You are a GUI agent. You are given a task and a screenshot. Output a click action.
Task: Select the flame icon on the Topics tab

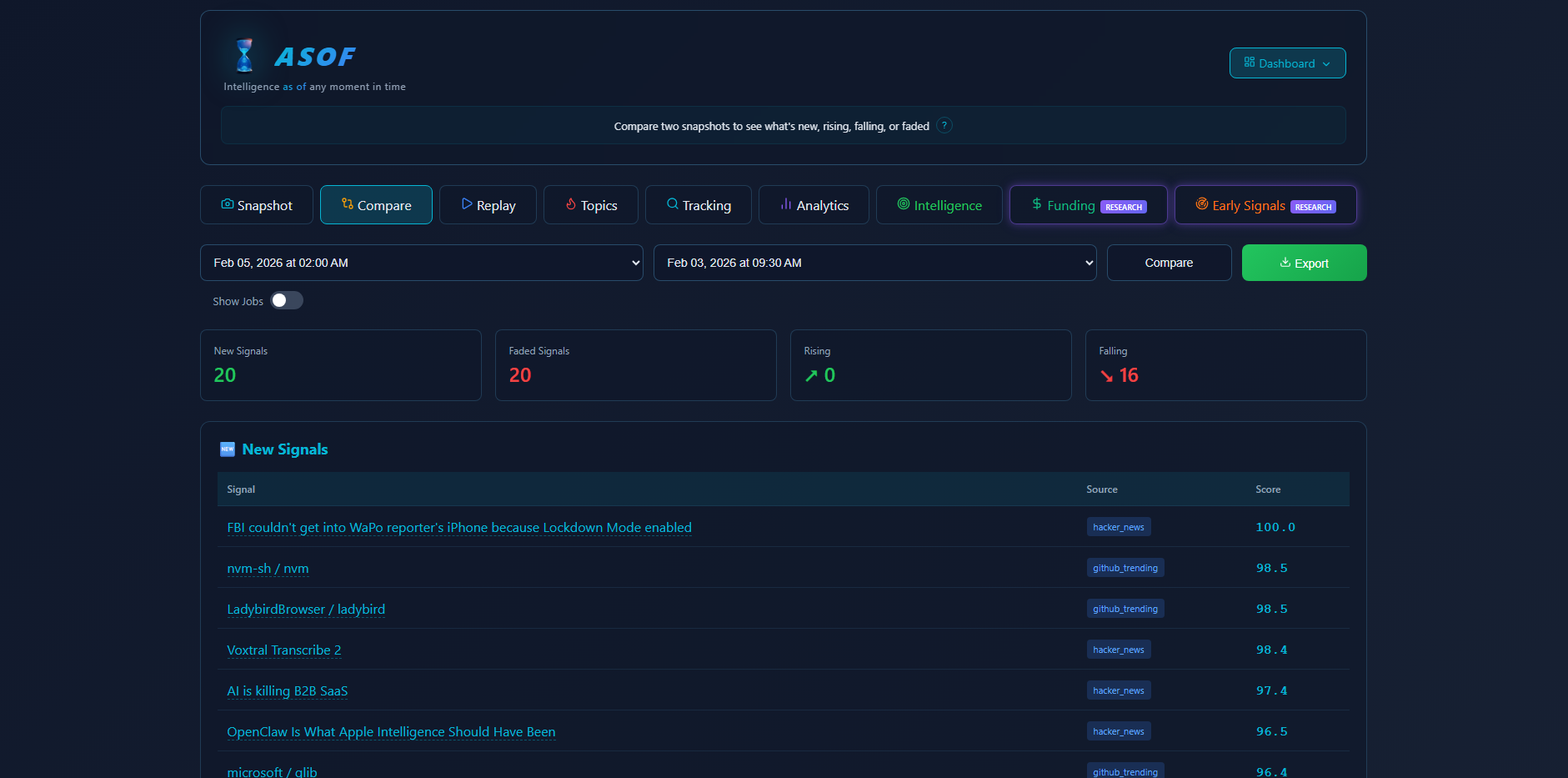pos(570,204)
